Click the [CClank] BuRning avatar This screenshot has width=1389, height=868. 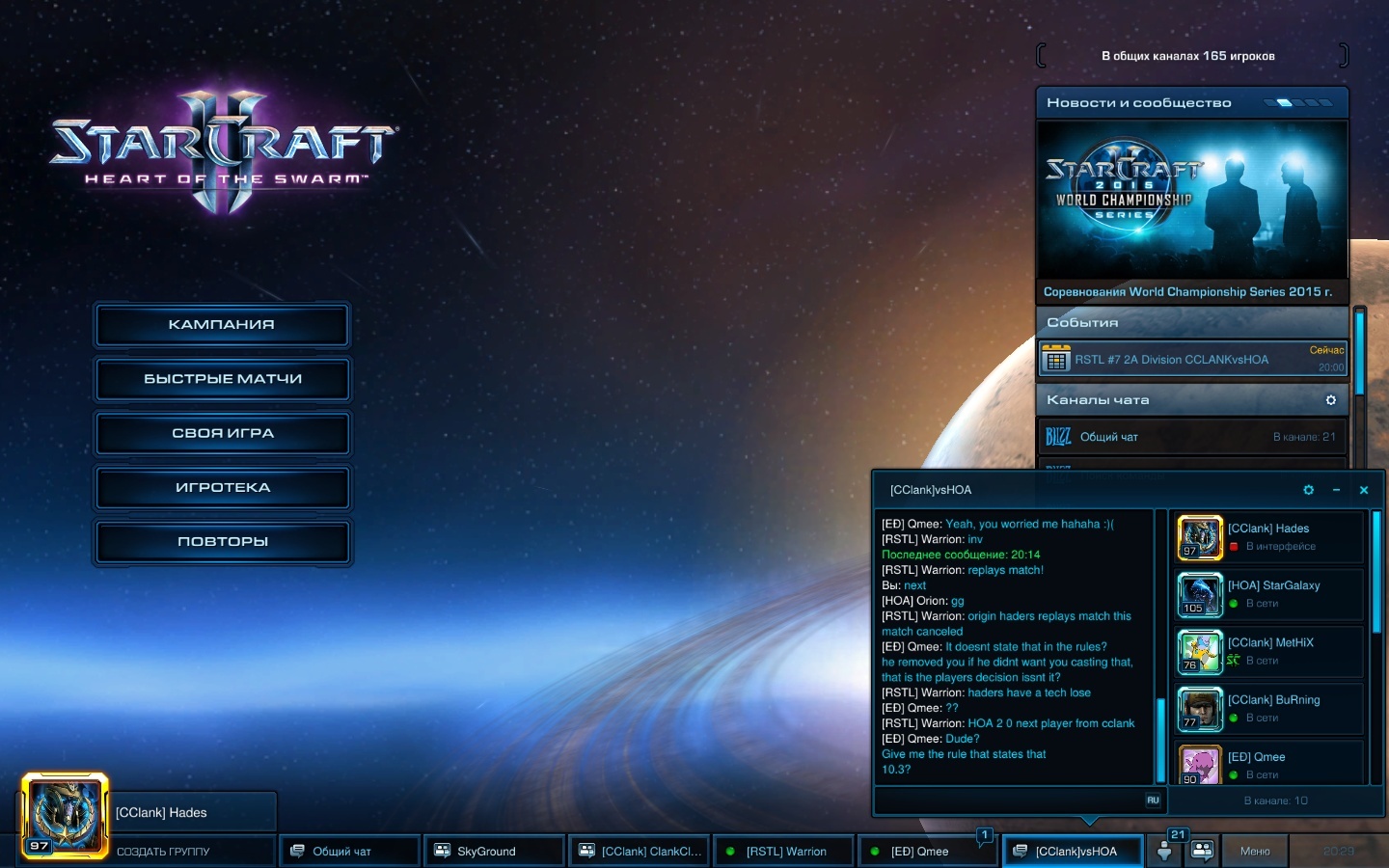1200,709
